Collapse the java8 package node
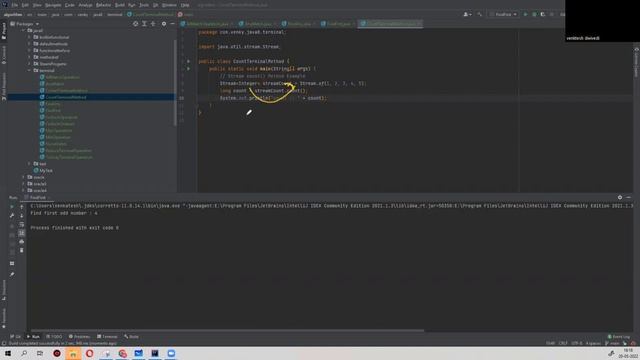This screenshot has width=640, height=360. pos(24,31)
